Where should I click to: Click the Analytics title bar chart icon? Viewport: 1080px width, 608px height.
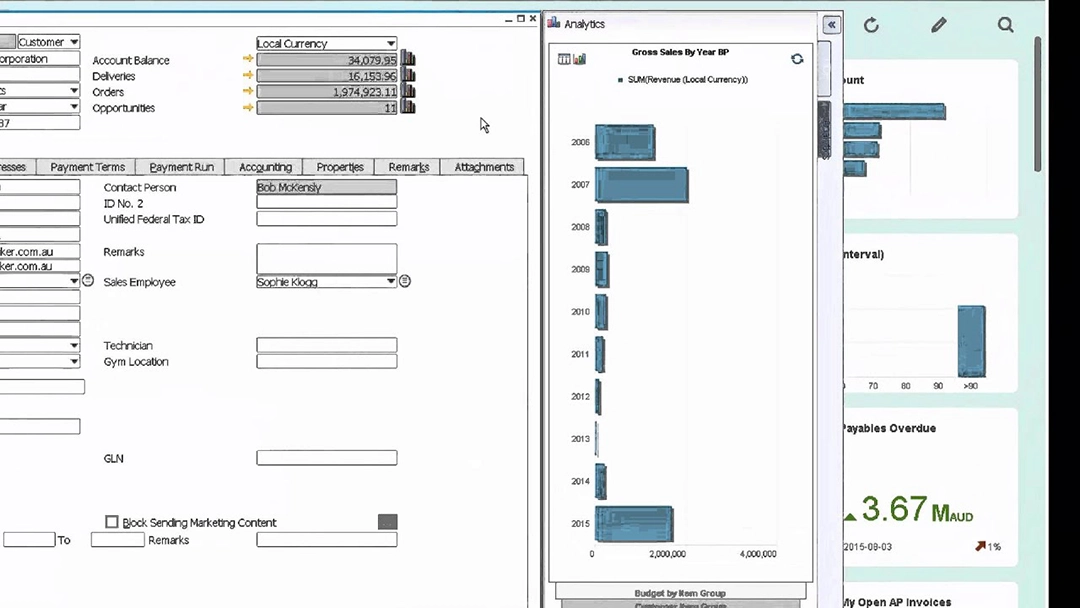pos(554,23)
